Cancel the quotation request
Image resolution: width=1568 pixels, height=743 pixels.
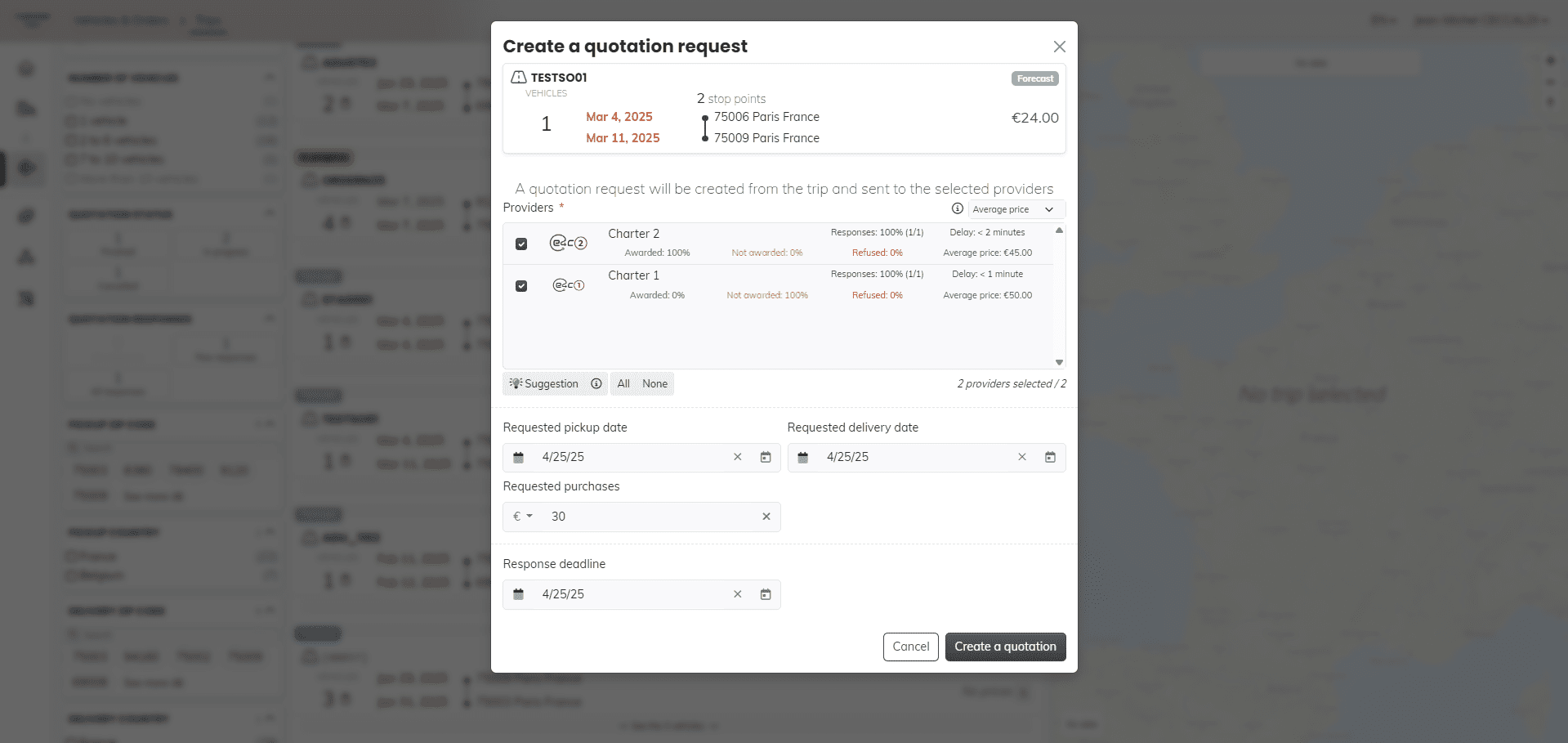pos(910,647)
